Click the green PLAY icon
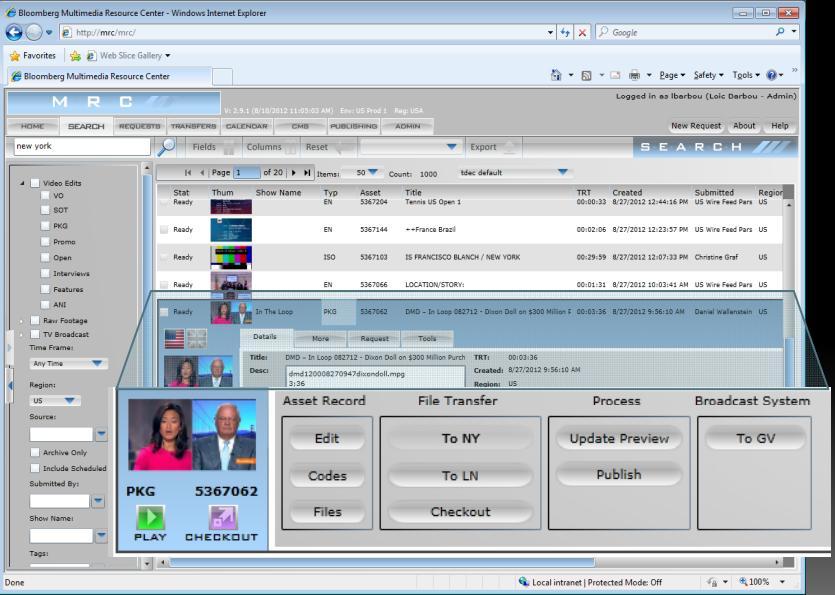 [151, 517]
